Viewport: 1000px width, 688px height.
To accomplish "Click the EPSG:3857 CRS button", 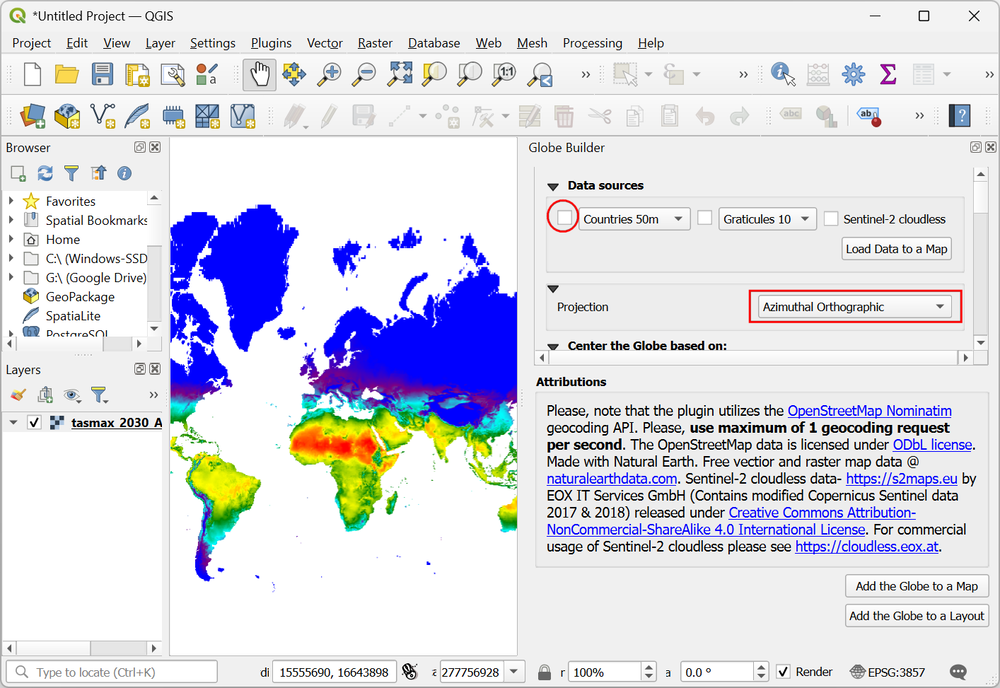I will click(x=888, y=672).
